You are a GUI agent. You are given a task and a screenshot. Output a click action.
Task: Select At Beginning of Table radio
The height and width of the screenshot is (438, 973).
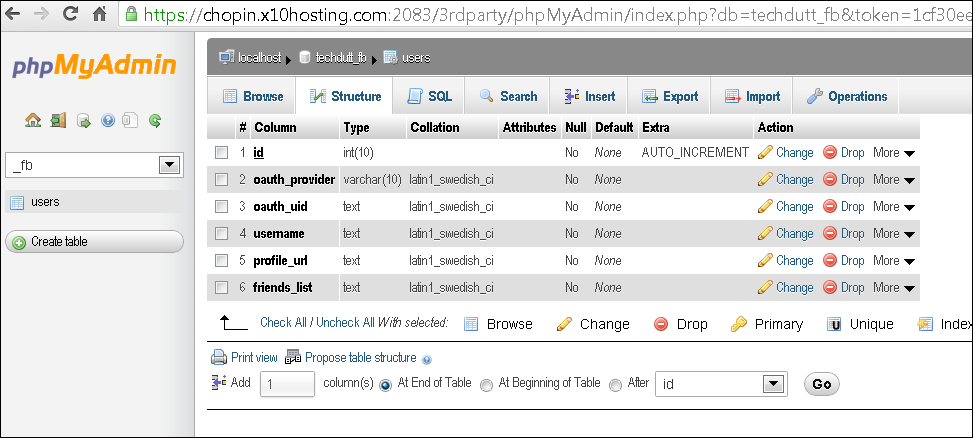[x=487, y=385]
